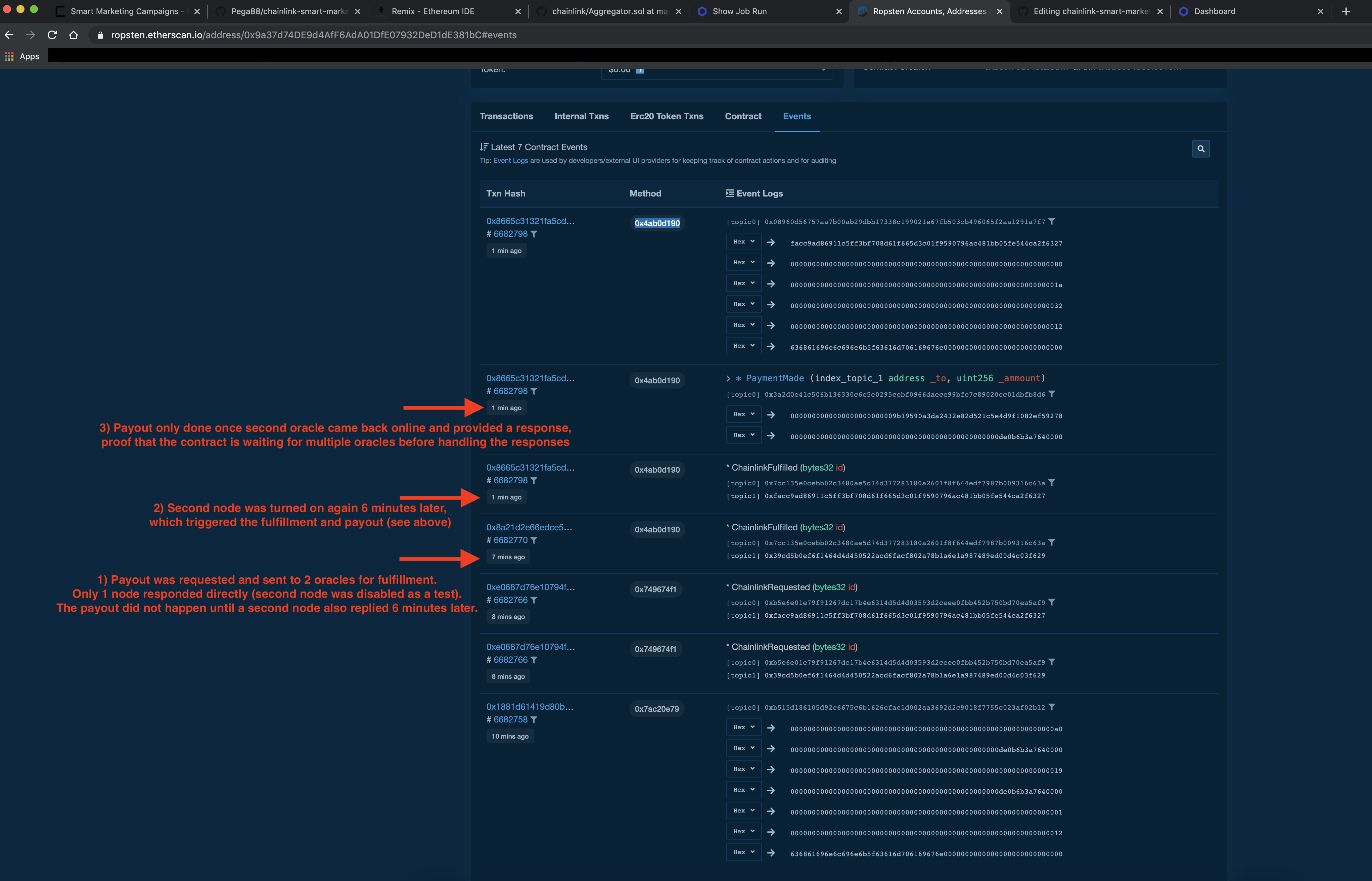Click the search icon on the Events panel

click(x=1200, y=149)
